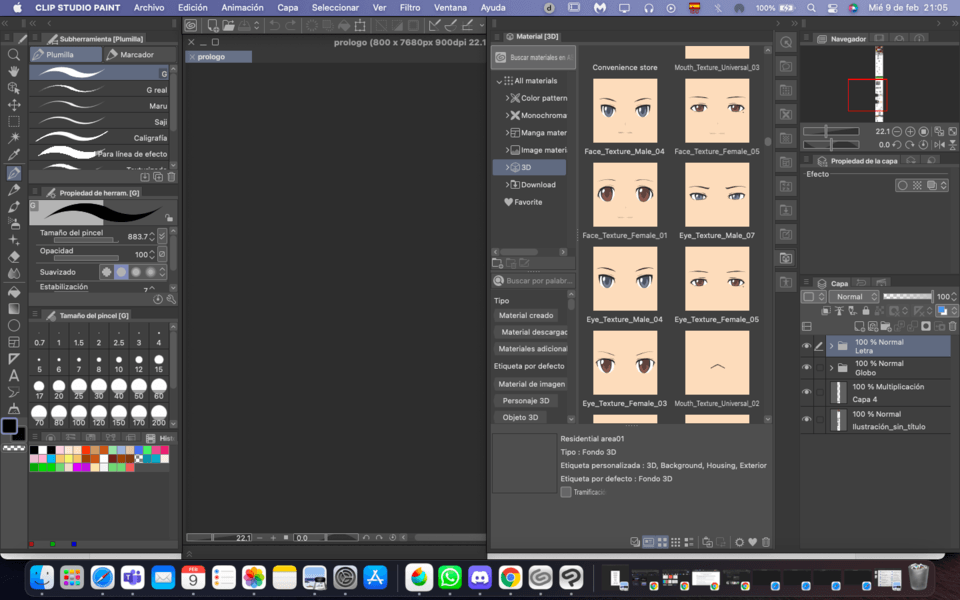Click the Material creado tag button
The image size is (960, 600).
(x=526, y=315)
